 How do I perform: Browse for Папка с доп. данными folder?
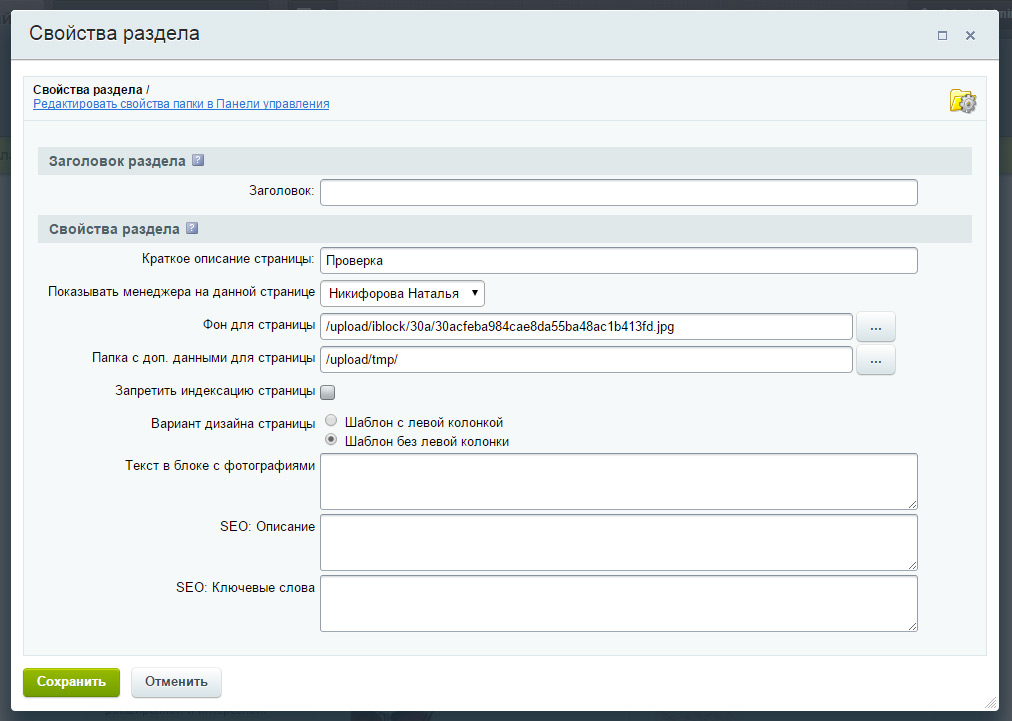coord(875,360)
